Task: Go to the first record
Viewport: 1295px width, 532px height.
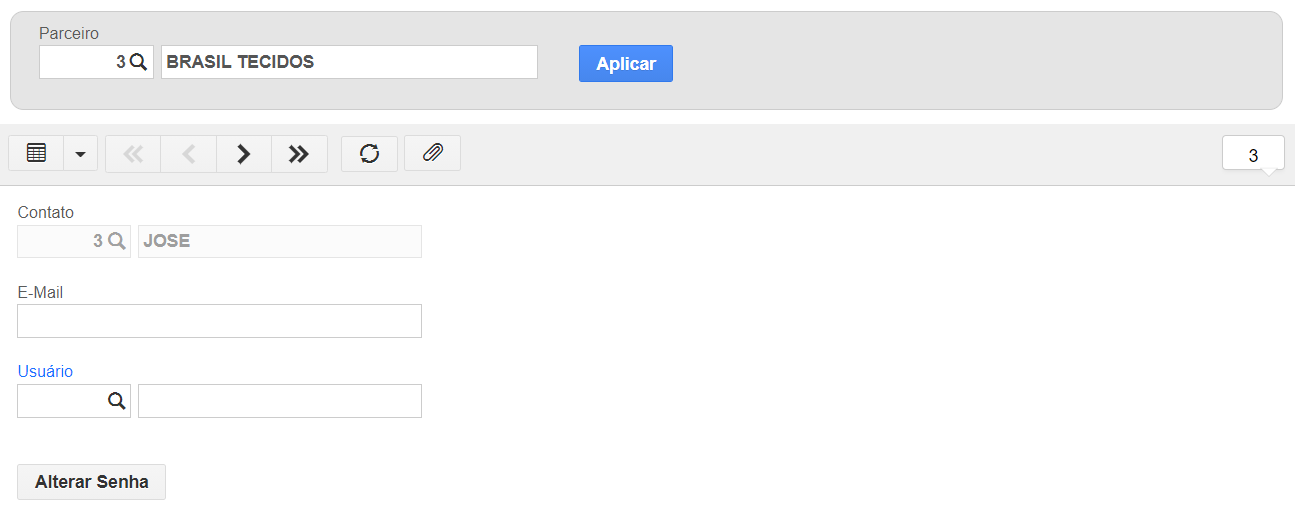Action: click(x=133, y=154)
